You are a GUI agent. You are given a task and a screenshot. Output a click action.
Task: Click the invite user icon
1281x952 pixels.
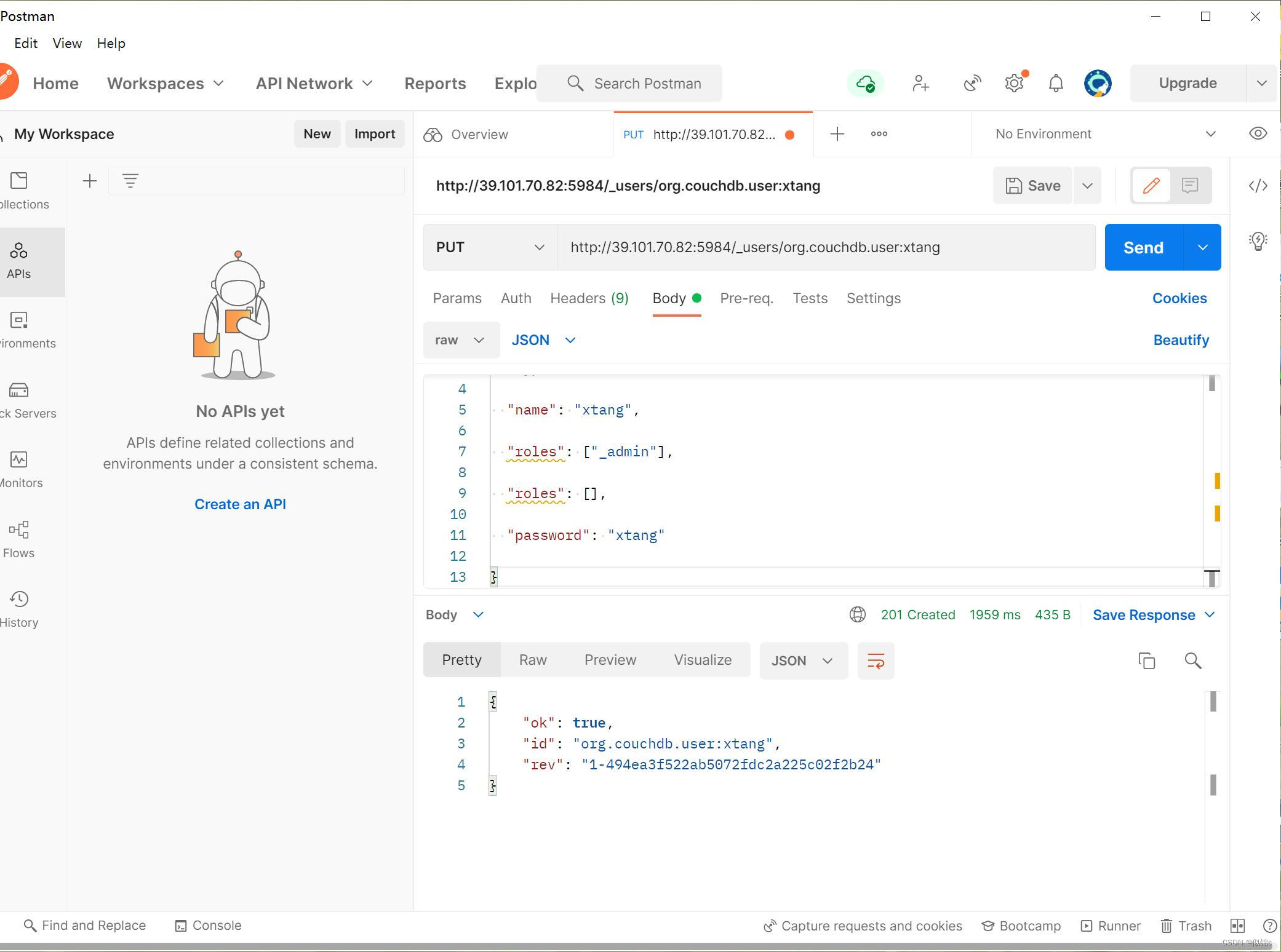tap(920, 83)
